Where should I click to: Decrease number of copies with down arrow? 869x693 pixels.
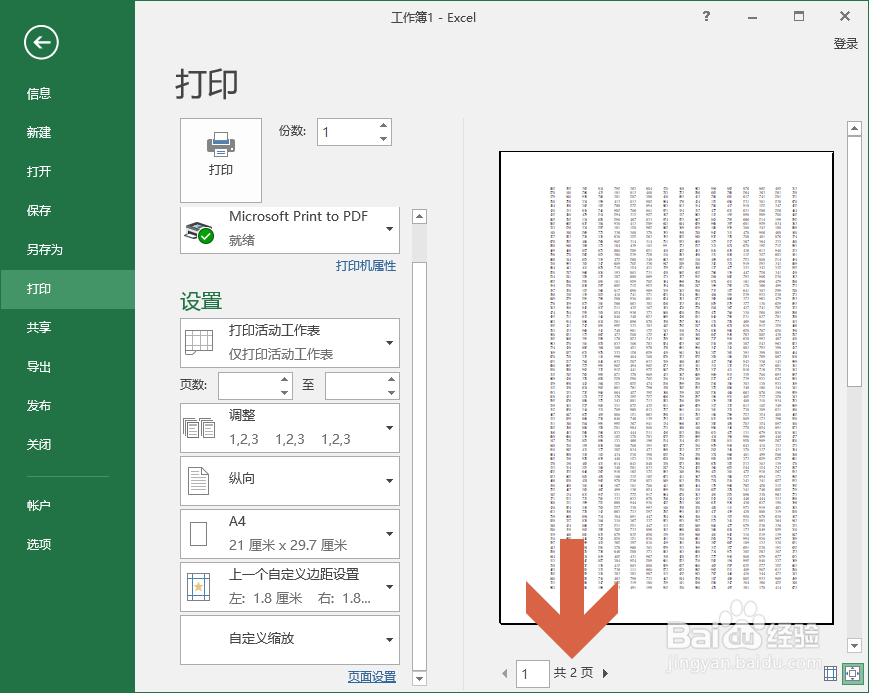click(384, 139)
